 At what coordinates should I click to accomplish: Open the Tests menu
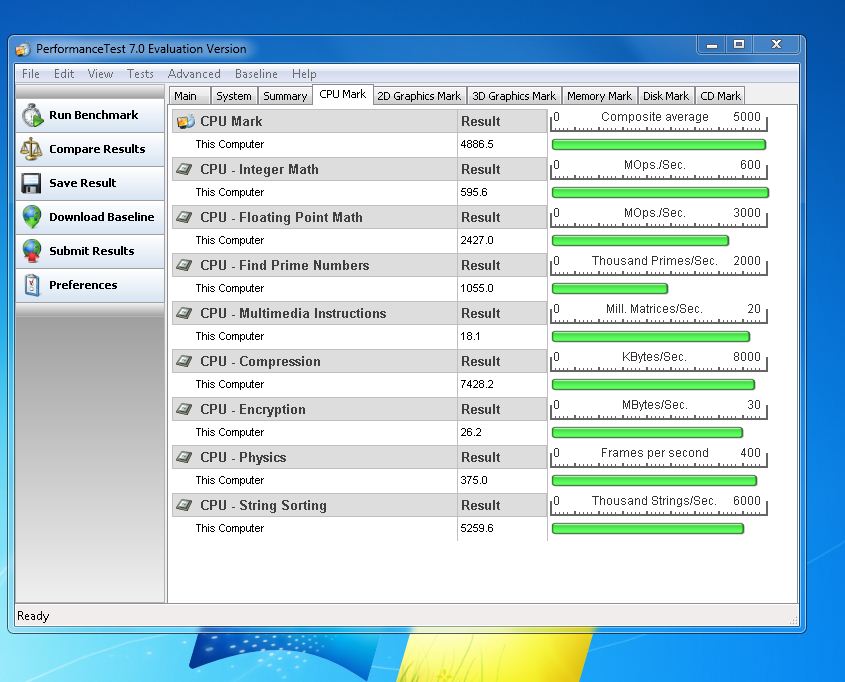coord(140,74)
